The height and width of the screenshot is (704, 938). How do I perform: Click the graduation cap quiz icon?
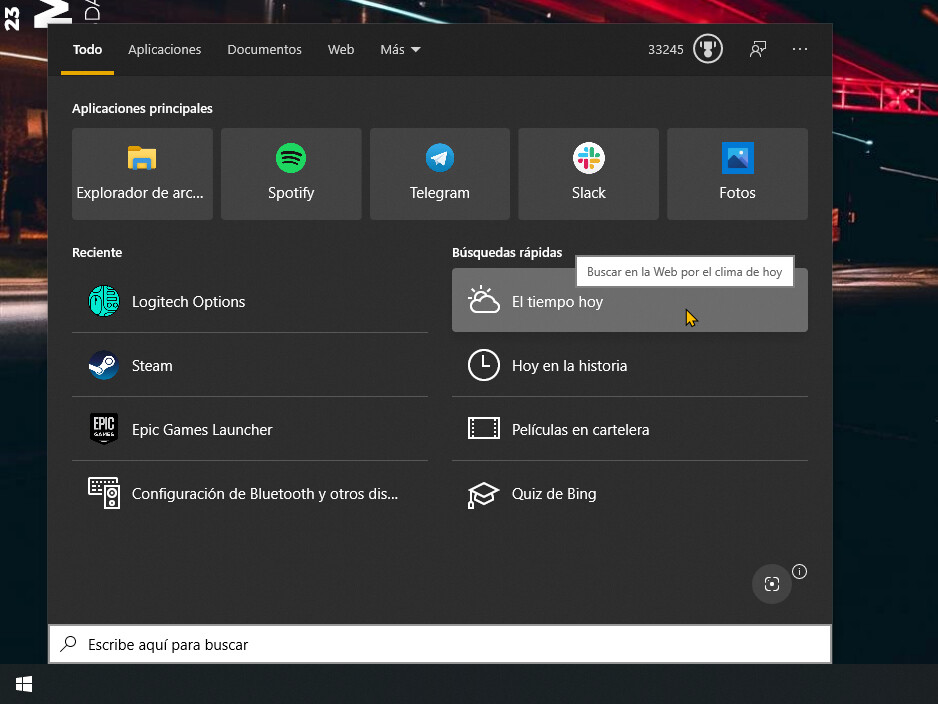(483, 494)
